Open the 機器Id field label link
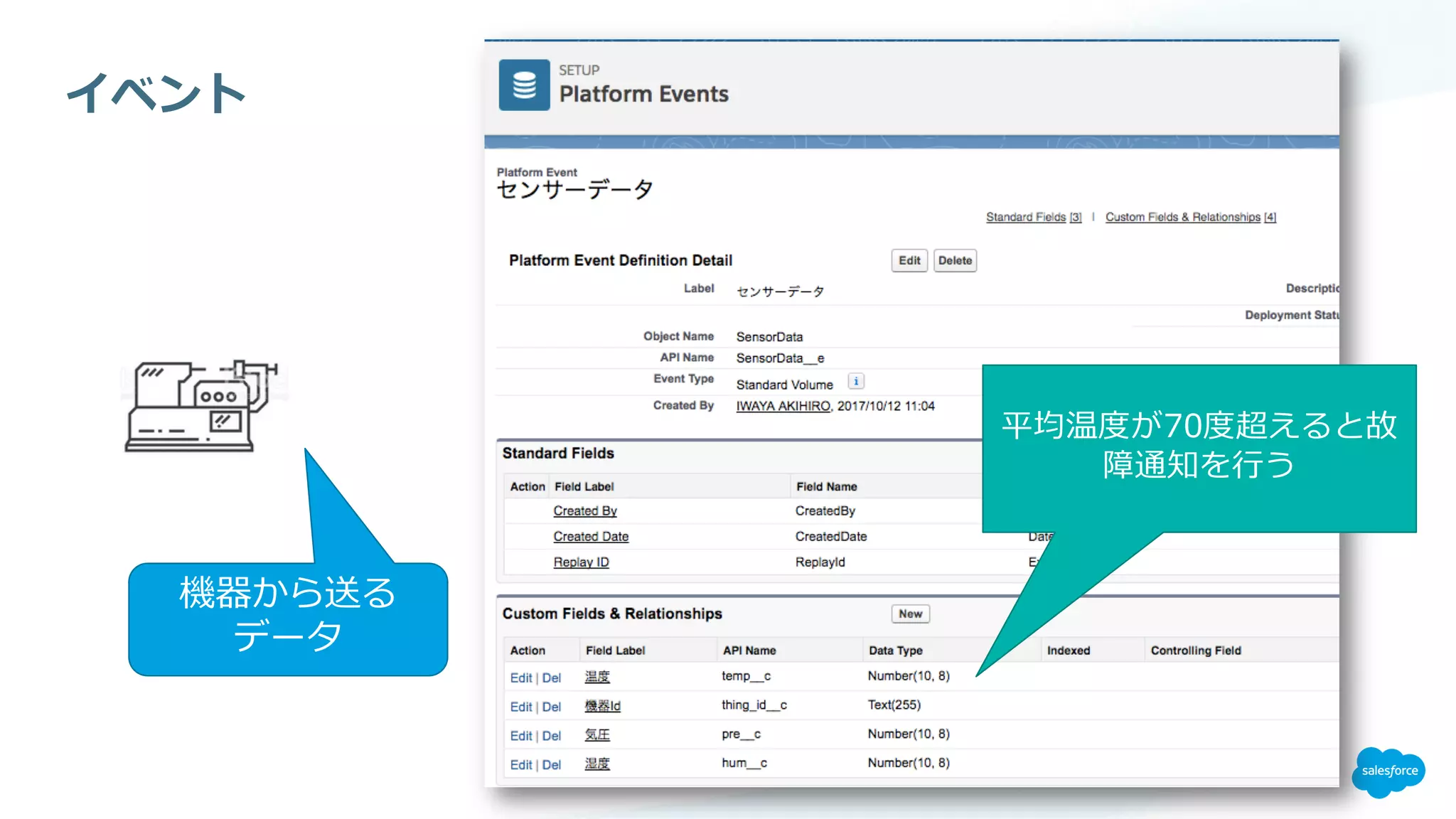 point(602,706)
